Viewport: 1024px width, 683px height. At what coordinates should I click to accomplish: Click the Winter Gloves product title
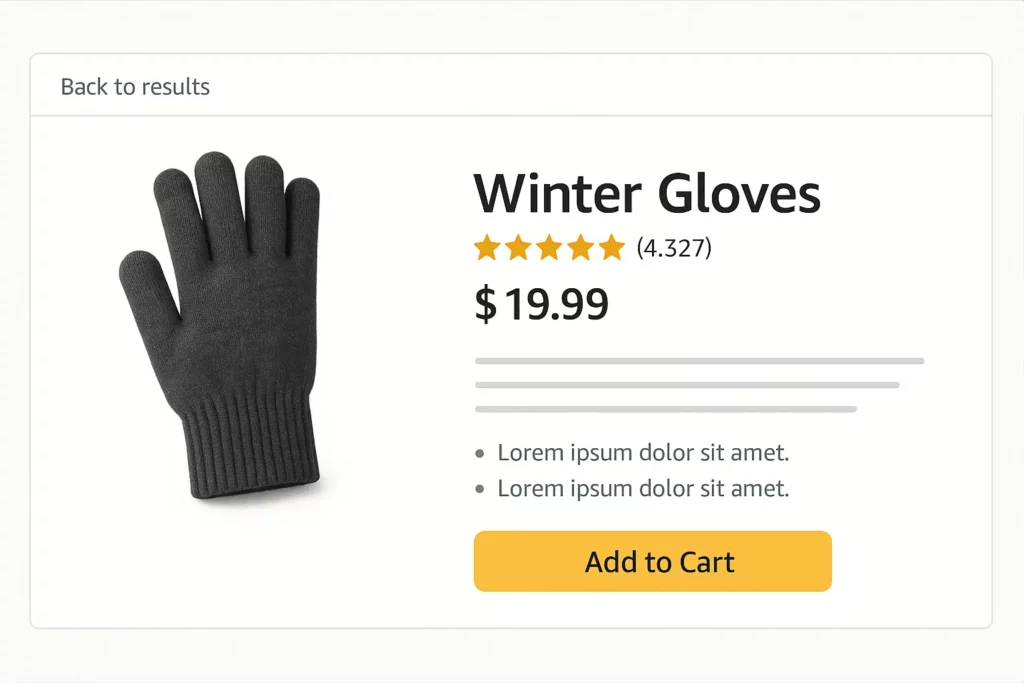tap(646, 193)
